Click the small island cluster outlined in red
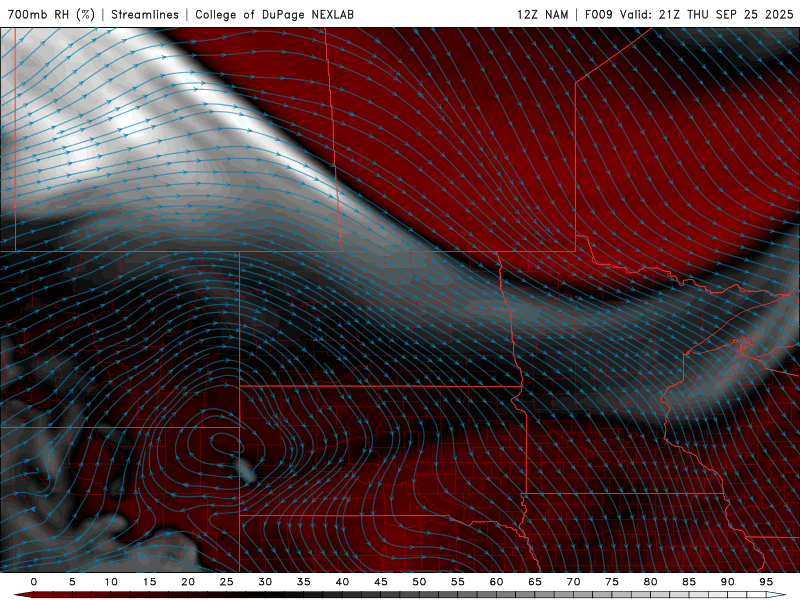The image size is (800, 600). (744, 343)
